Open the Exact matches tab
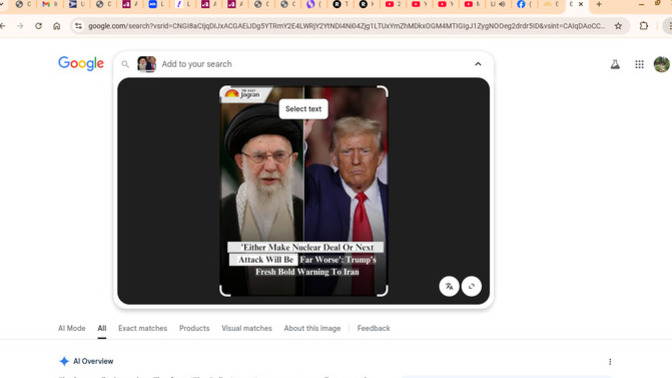The height and width of the screenshot is (378, 672). (143, 328)
